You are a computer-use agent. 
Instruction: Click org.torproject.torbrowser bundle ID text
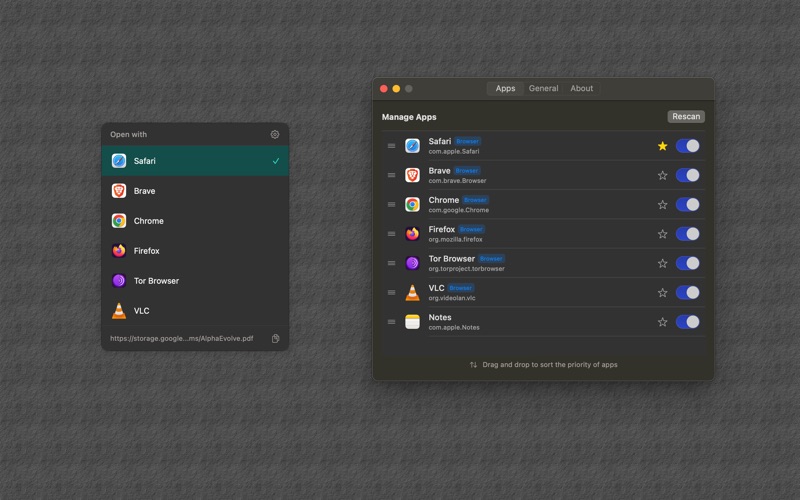466,269
